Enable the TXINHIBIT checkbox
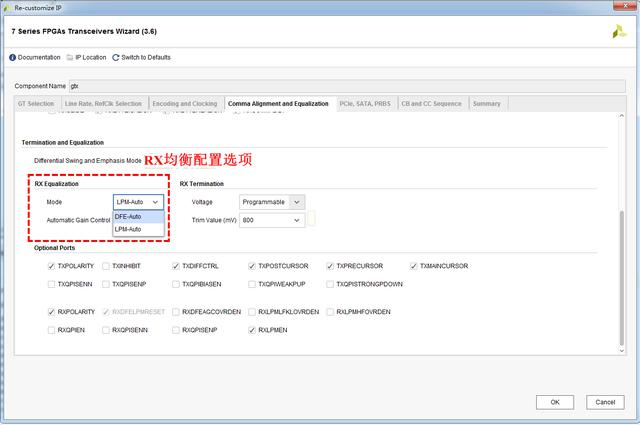This screenshot has width=640, height=425. (x=106, y=266)
